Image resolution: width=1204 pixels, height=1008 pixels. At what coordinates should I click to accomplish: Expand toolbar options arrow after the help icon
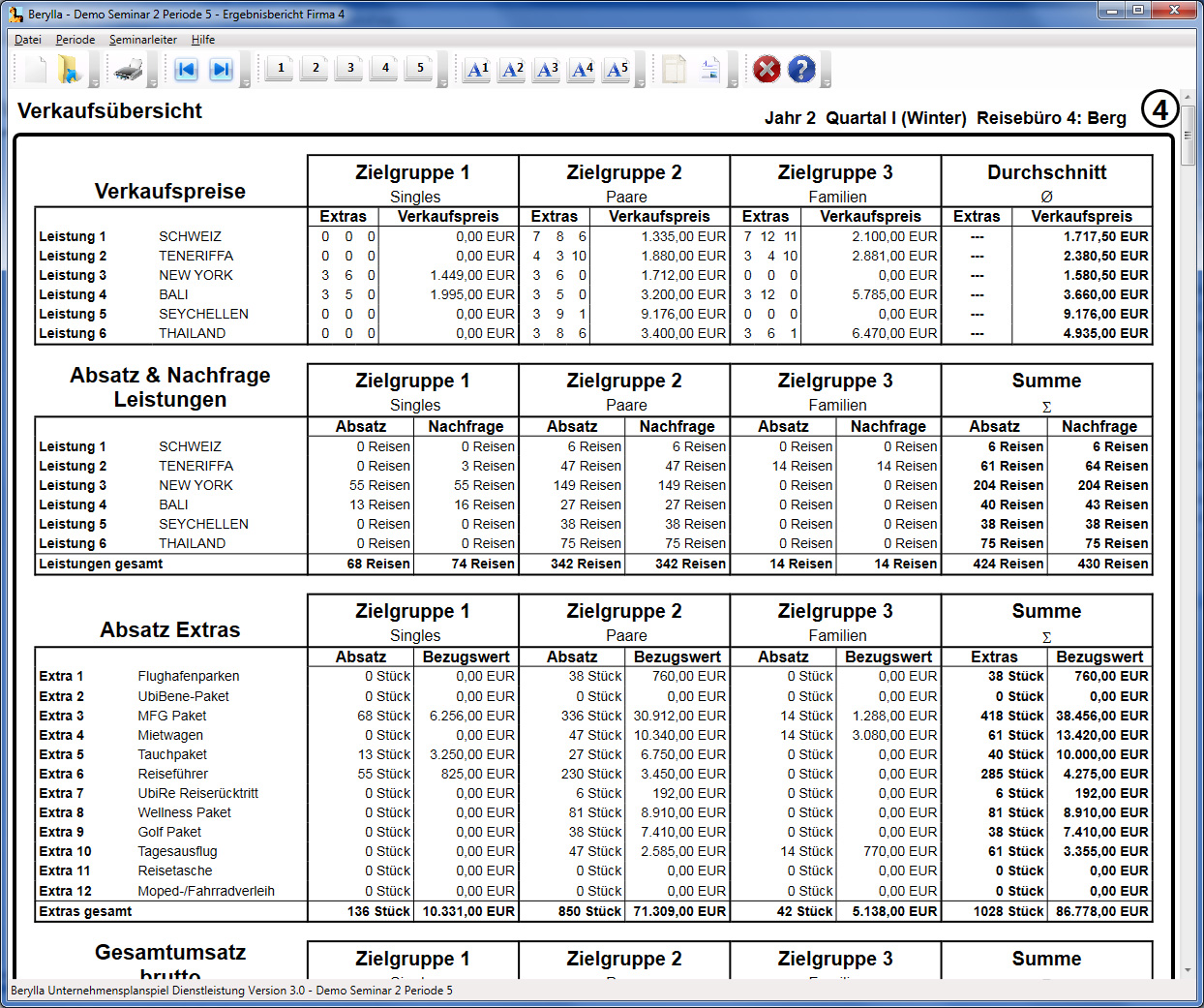(x=826, y=70)
